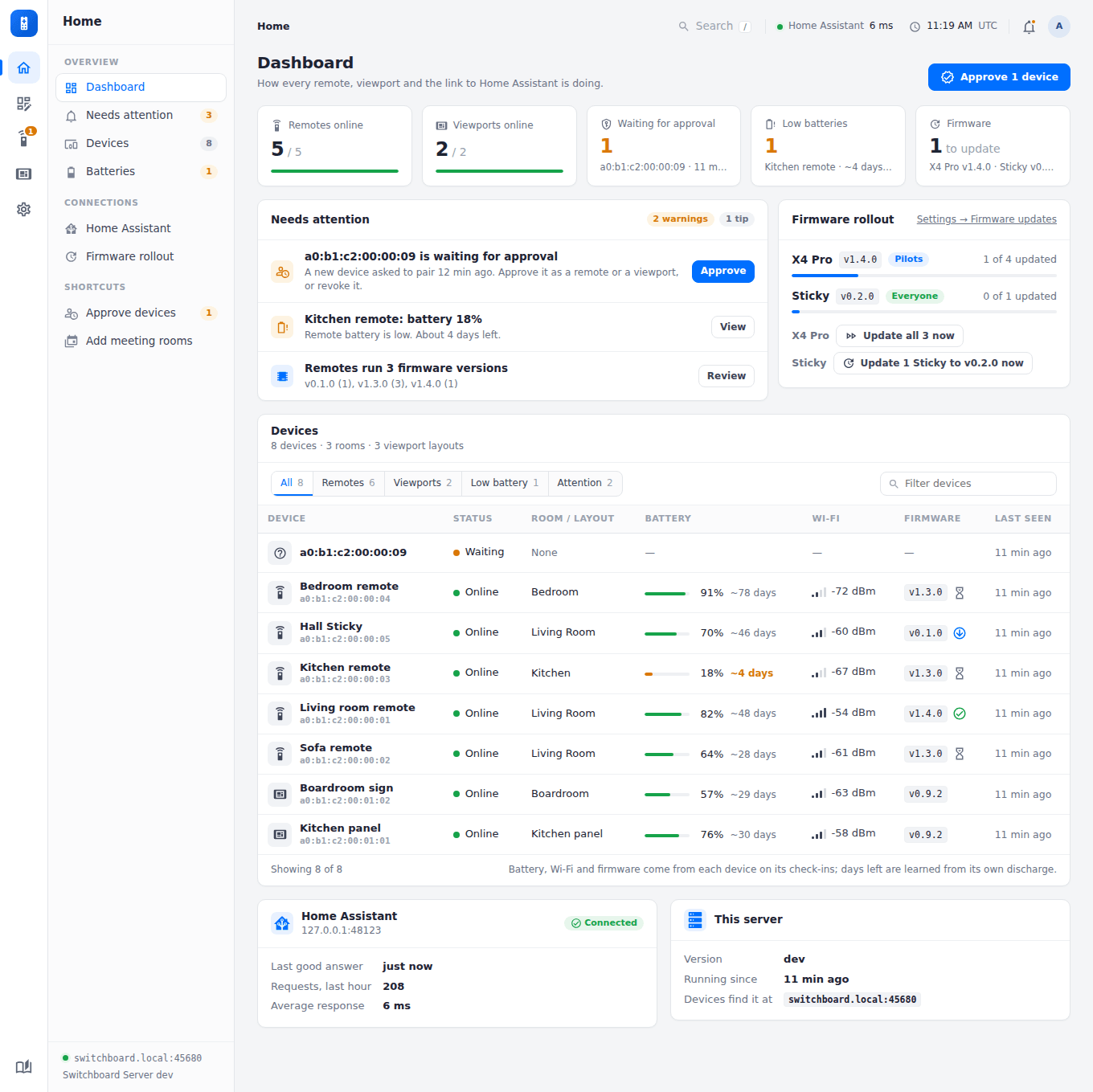The width and height of the screenshot is (1093, 1092).
Task: Click Update all 3 now for X4 Pro
Action: click(x=900, y=336)
